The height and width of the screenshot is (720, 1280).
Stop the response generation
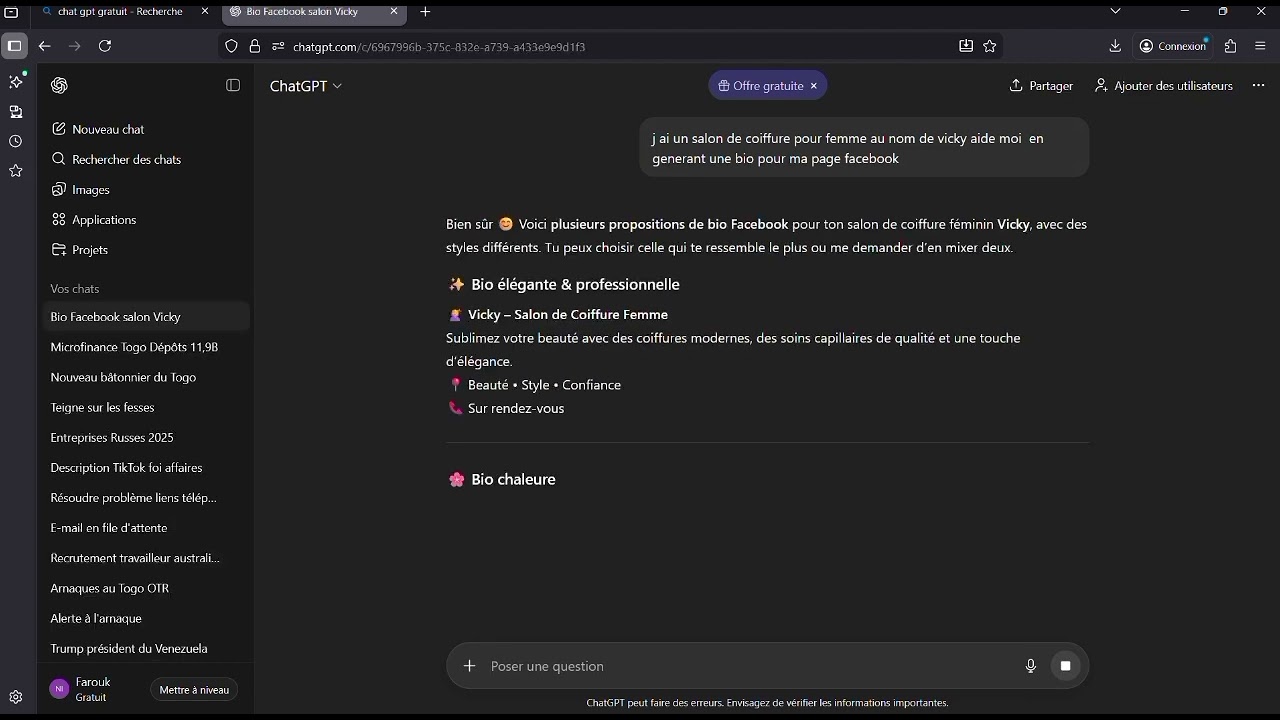coord(1066,666)
